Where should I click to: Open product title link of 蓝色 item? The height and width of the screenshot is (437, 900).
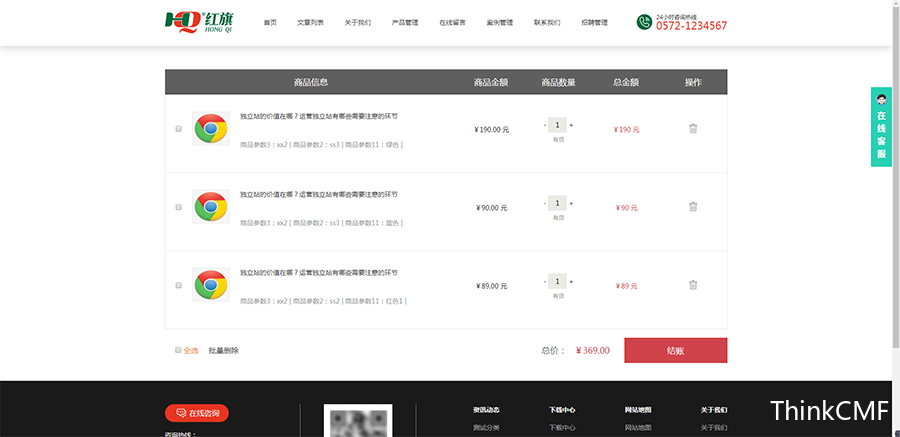pos(319,194)
